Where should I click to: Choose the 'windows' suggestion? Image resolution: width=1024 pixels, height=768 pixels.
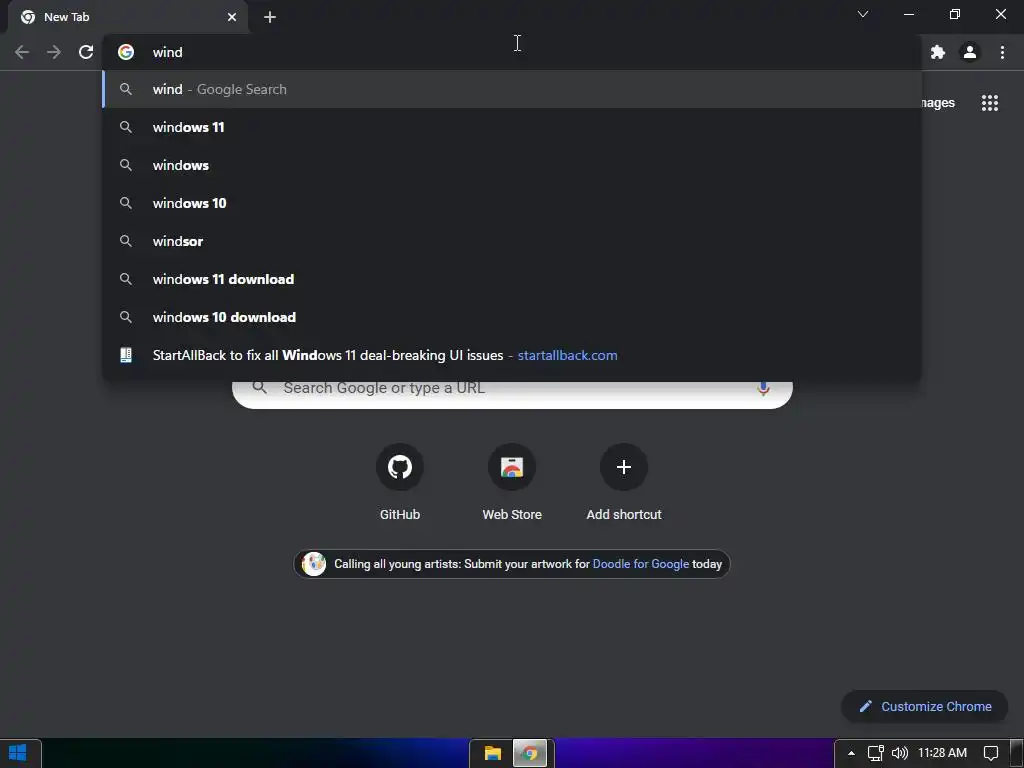(512, 165)
